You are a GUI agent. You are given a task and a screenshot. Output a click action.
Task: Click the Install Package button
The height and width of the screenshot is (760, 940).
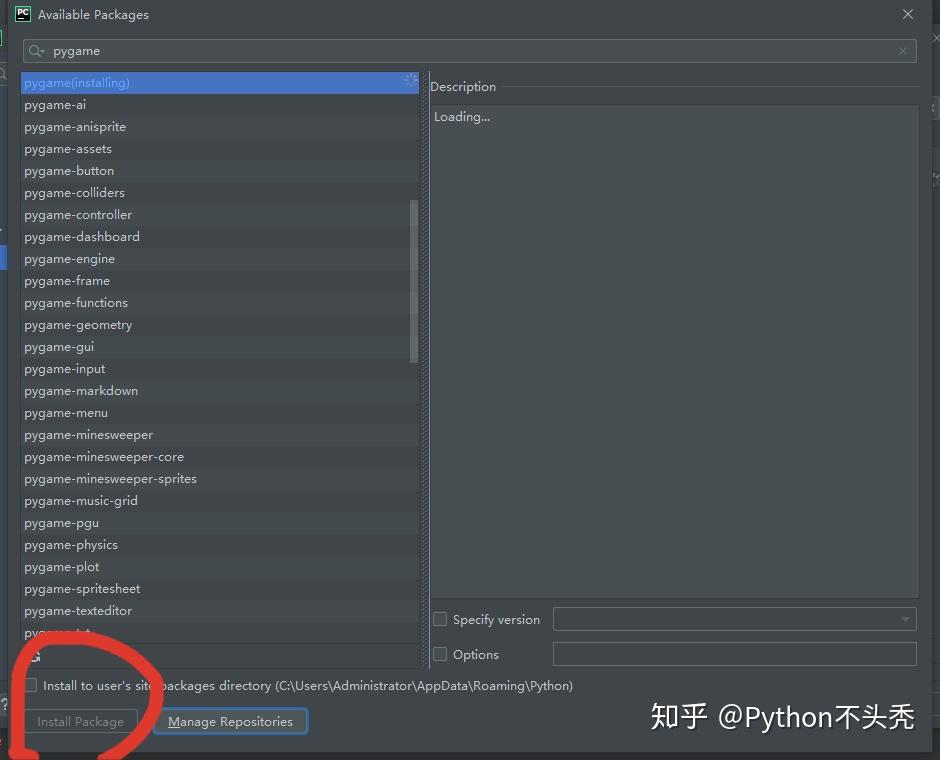[79, 720]
